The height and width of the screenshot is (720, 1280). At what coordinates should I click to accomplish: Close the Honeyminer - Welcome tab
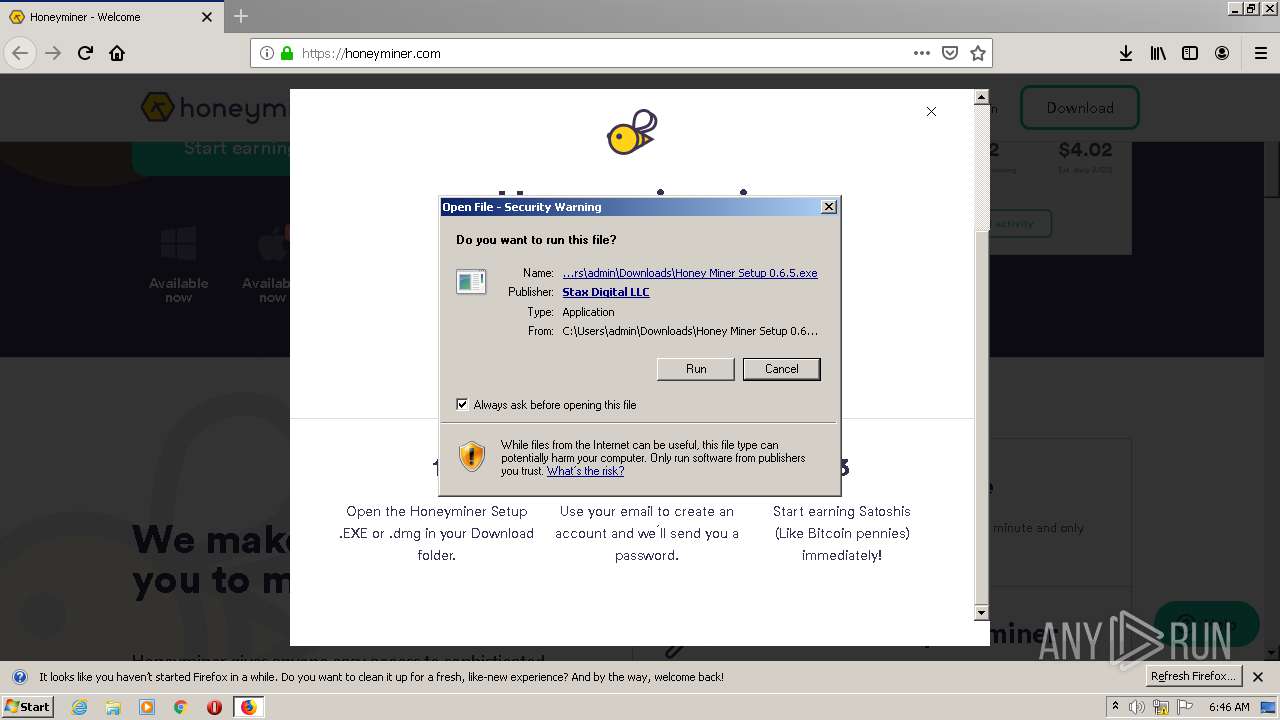(x=207, y=17)
